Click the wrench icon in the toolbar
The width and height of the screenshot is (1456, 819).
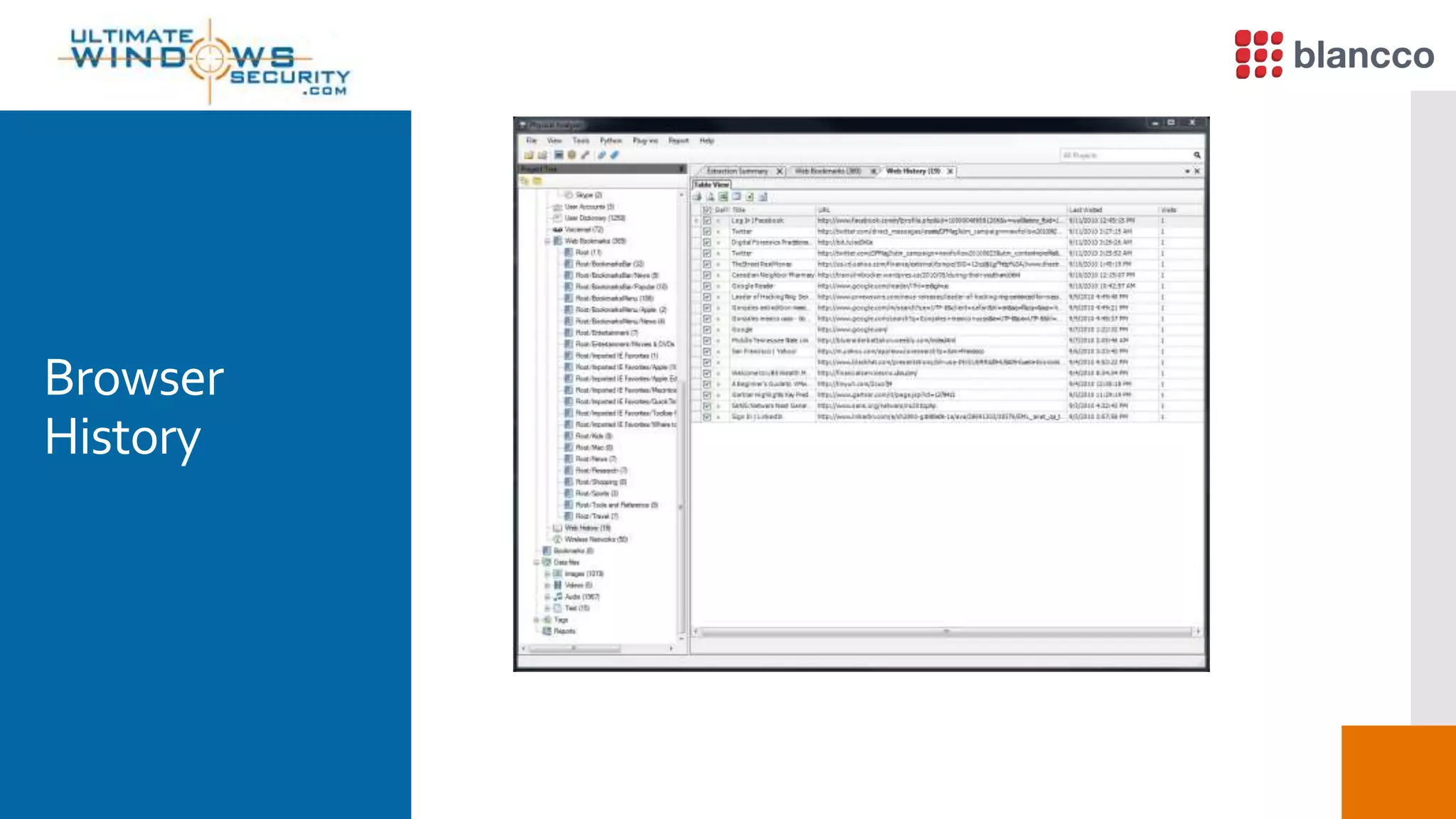(x=585, y=155)
